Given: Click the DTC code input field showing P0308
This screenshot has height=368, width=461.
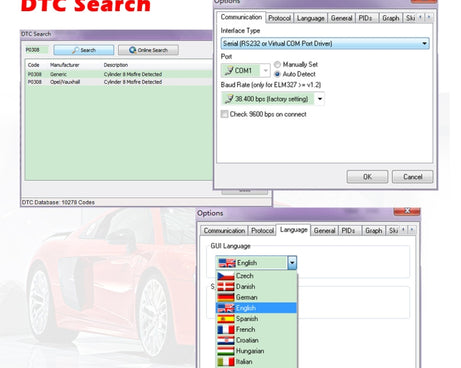Looking at the screenshot, I should [x=36, y=50].
